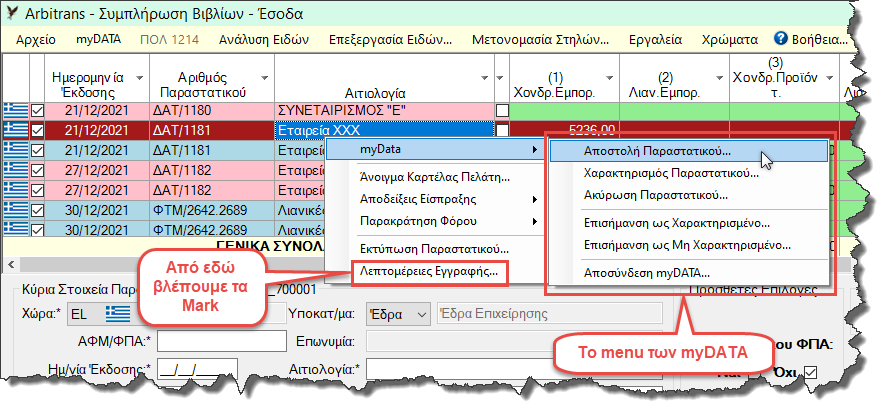Toggle the selection checkbox of the ΔΑΤ/1180 row
This screenshot has height=402, width=877.
point(37,111)
